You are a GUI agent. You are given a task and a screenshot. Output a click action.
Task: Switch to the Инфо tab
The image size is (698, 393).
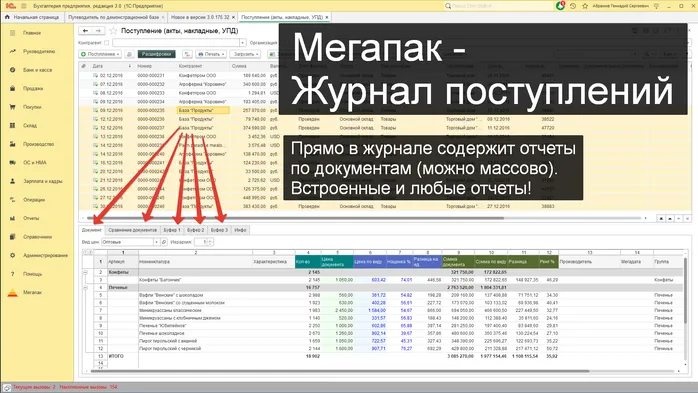point(240,230)
